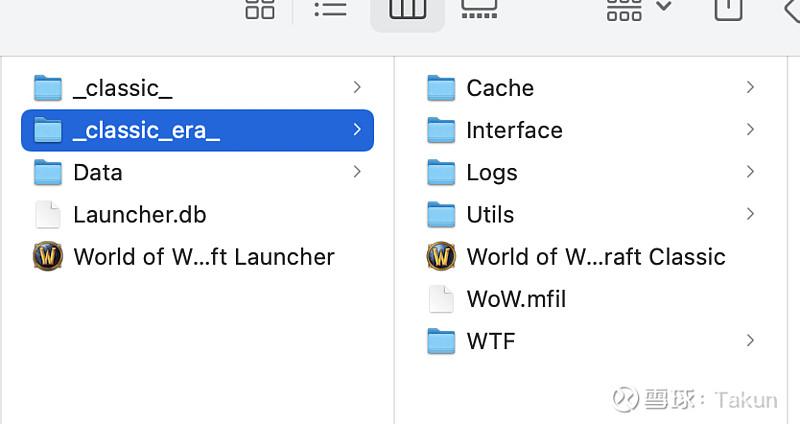Switch to gallery view
Image resolution: width=800 pixels, height=424 pixels.
pyautogui.click(x=479, y=9)
